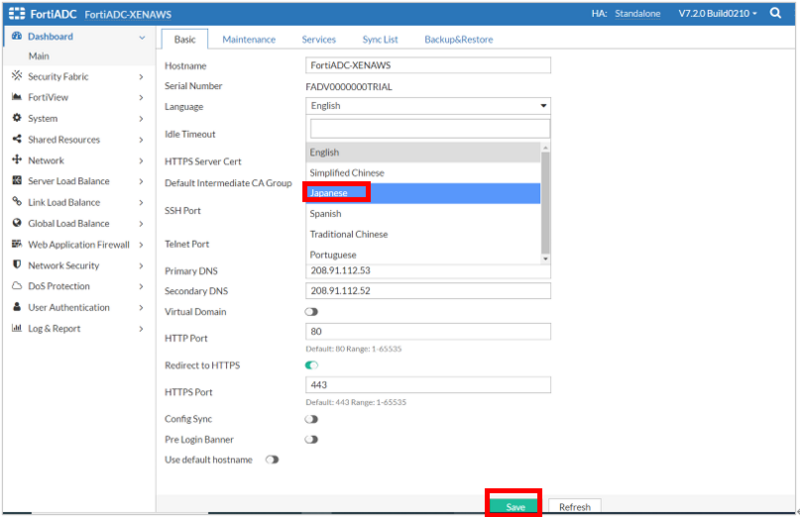Click the Secondary DNS field

coord(428,291)
